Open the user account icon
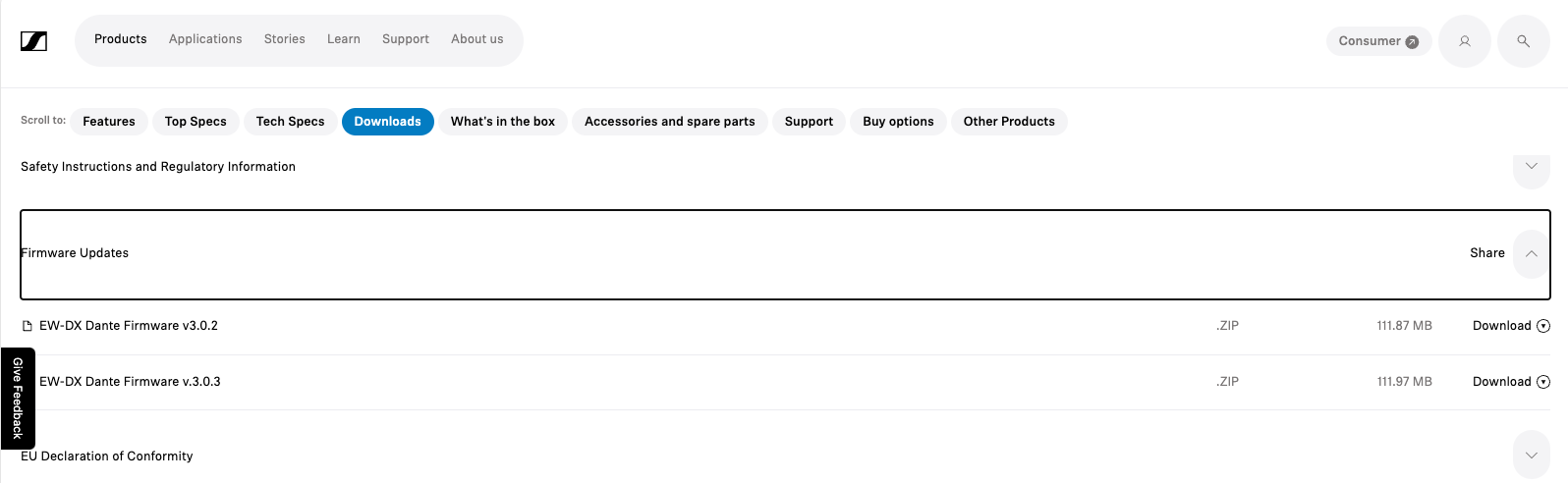 coord(1464,41)
